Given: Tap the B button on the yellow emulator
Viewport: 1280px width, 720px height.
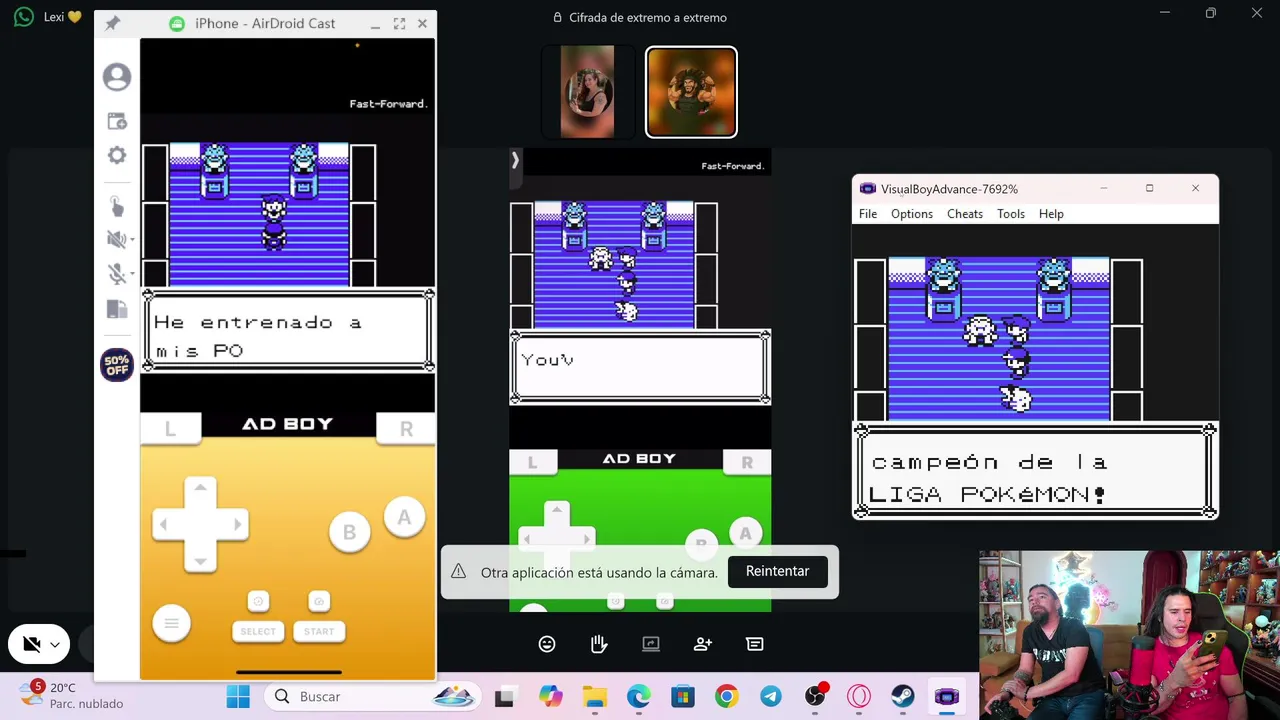Looking at the screenshot, I should pos(349,533).
